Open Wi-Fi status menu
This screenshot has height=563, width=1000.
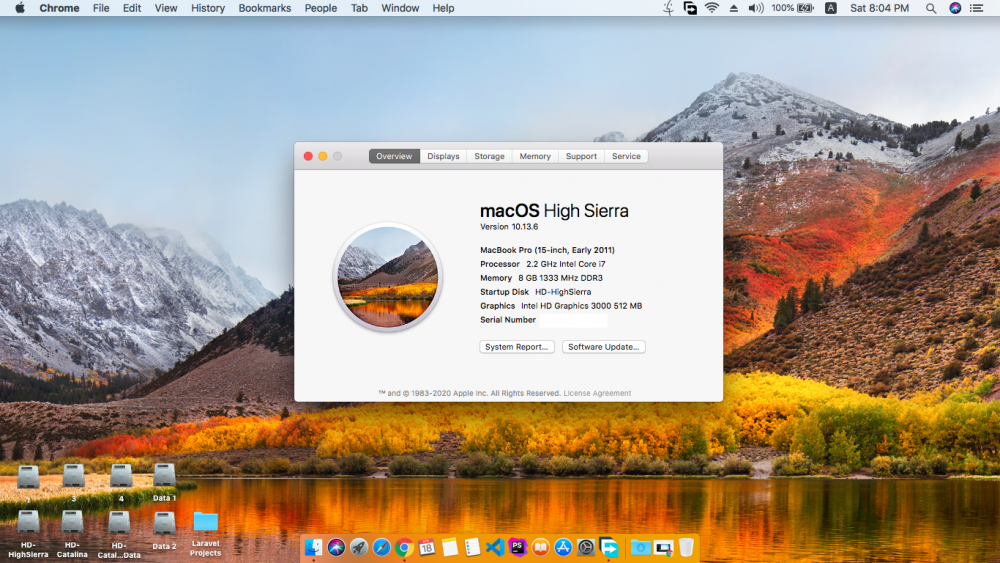click(712, 8)
